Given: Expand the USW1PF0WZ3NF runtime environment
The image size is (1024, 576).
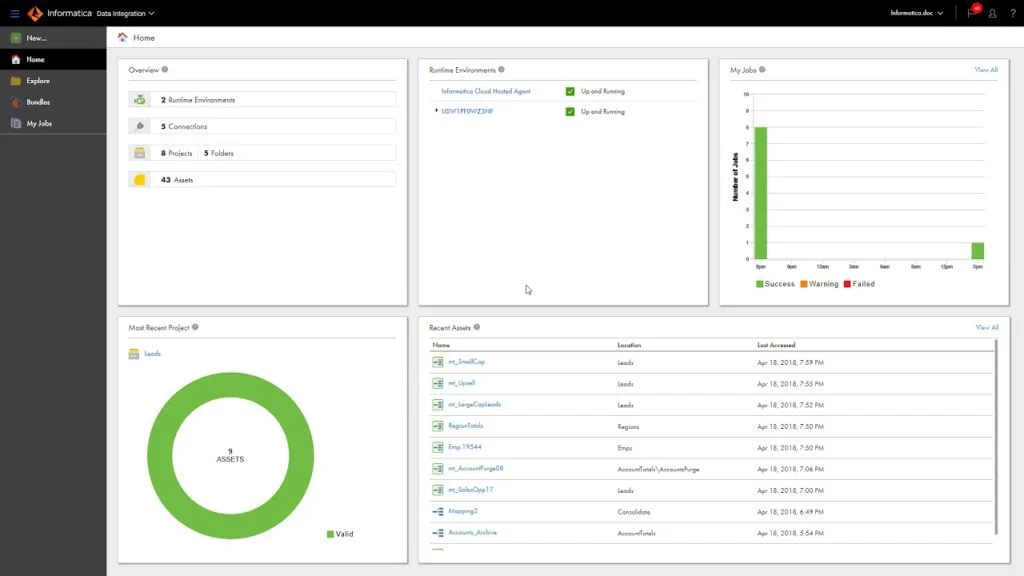Looking at the screenshot, I should click(436, 111).
